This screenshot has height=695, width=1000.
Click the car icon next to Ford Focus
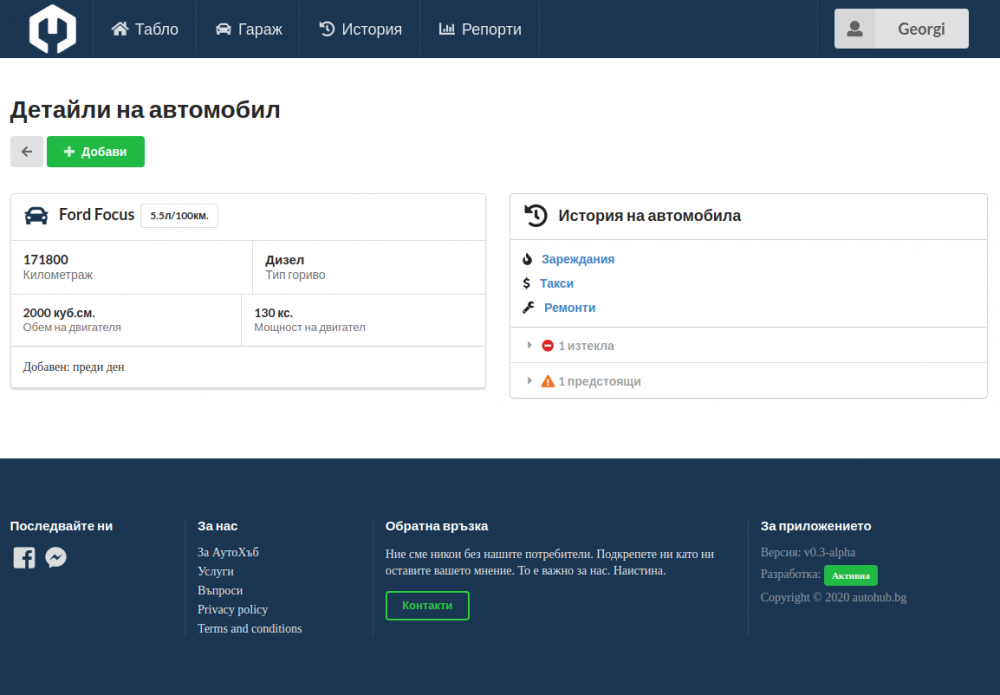point(36,216)
